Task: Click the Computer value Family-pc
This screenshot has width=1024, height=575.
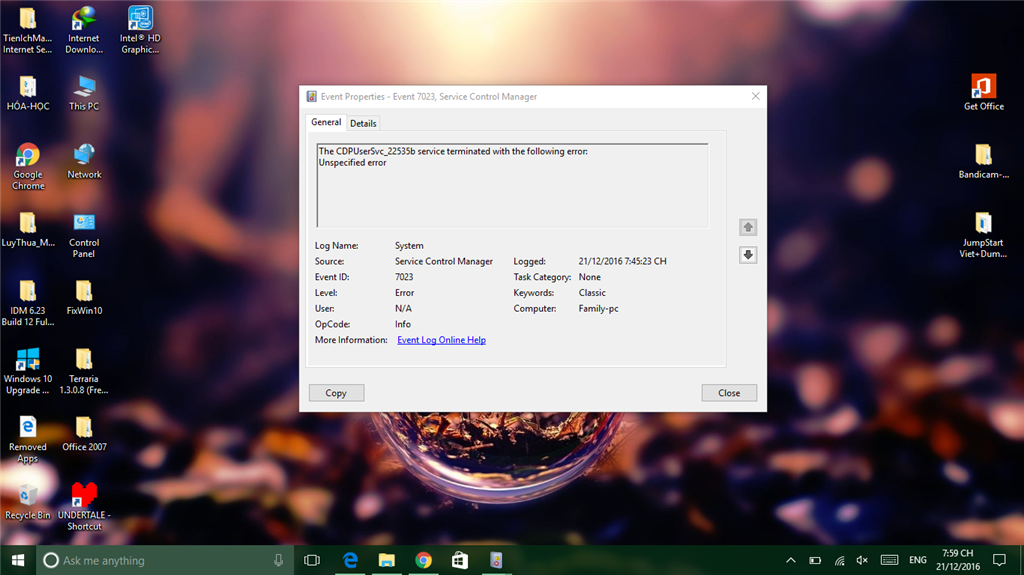Action: pos(598,308)
